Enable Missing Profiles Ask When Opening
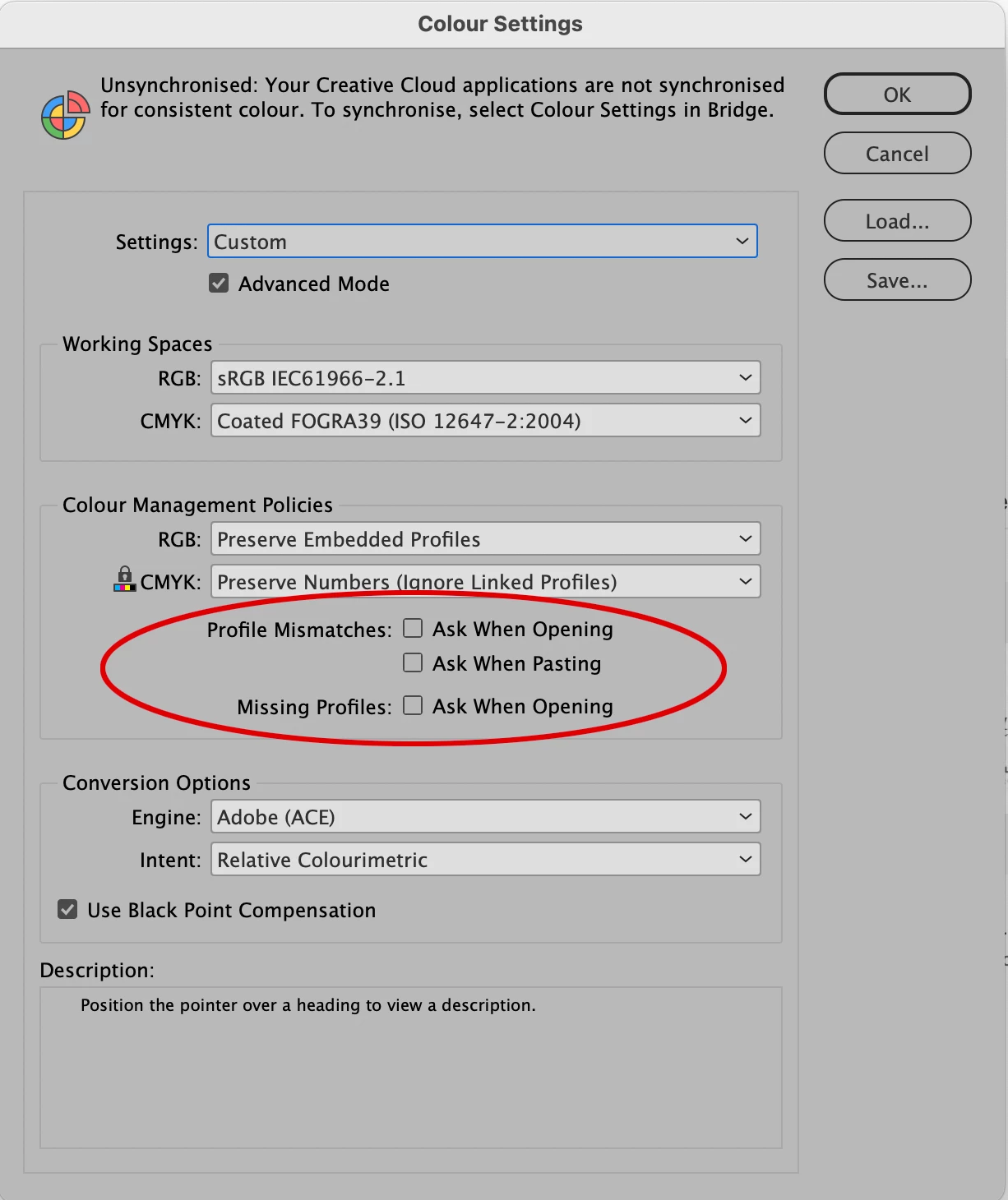 click(413, 706)
